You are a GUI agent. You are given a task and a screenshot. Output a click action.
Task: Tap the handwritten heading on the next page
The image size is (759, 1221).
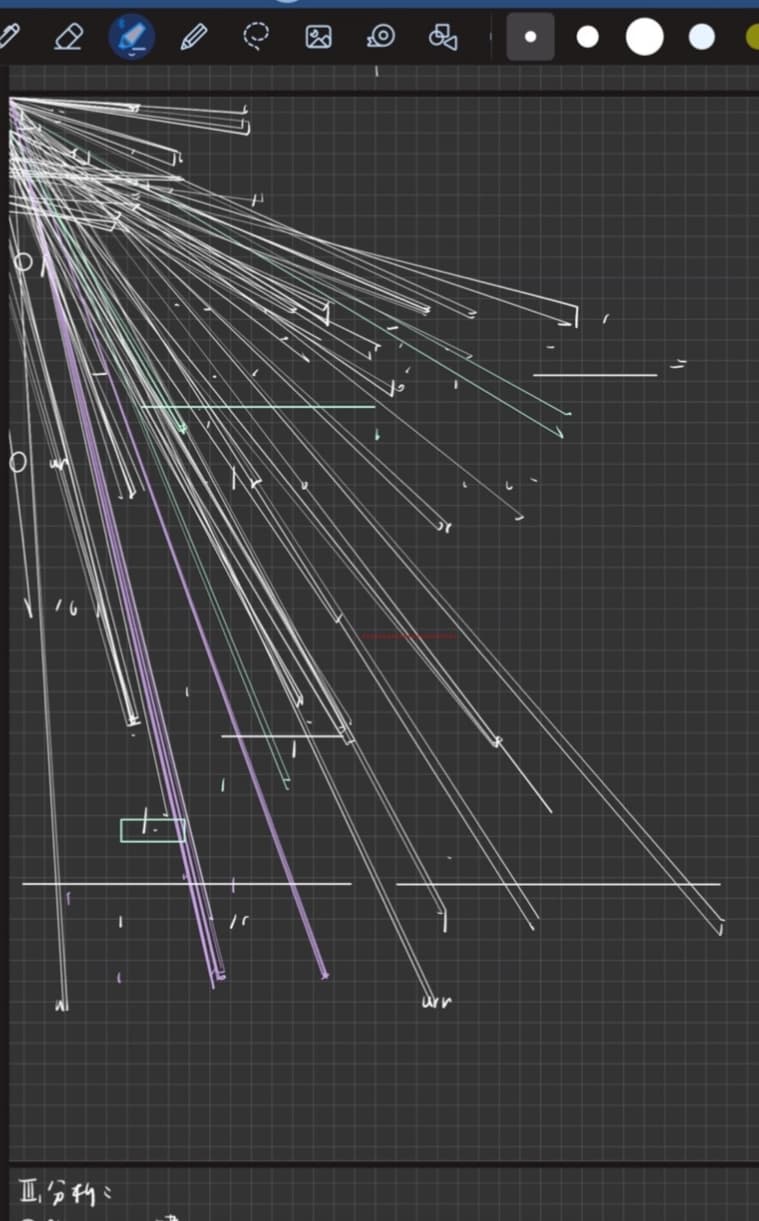tap(72, 1191)
